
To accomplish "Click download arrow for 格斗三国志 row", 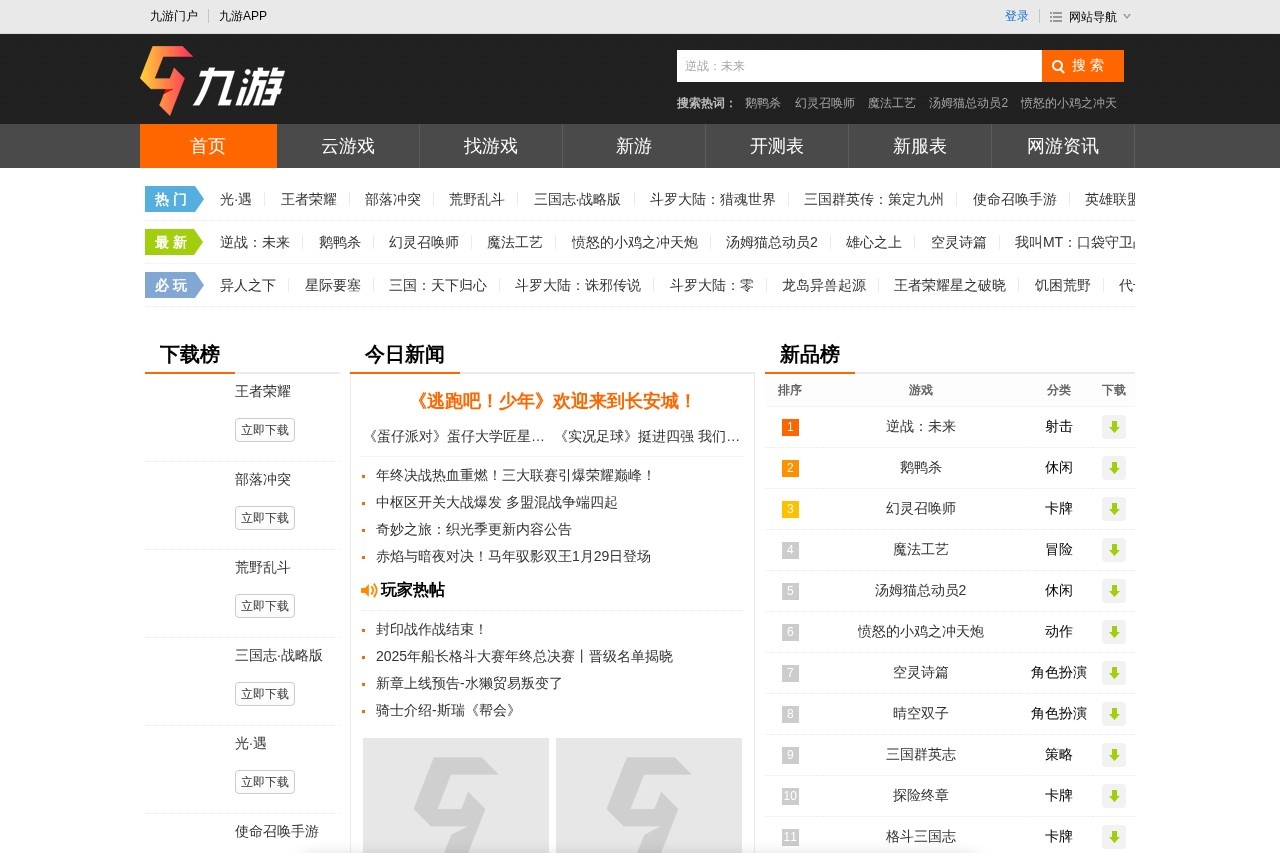I will (x=1114, y=837).
